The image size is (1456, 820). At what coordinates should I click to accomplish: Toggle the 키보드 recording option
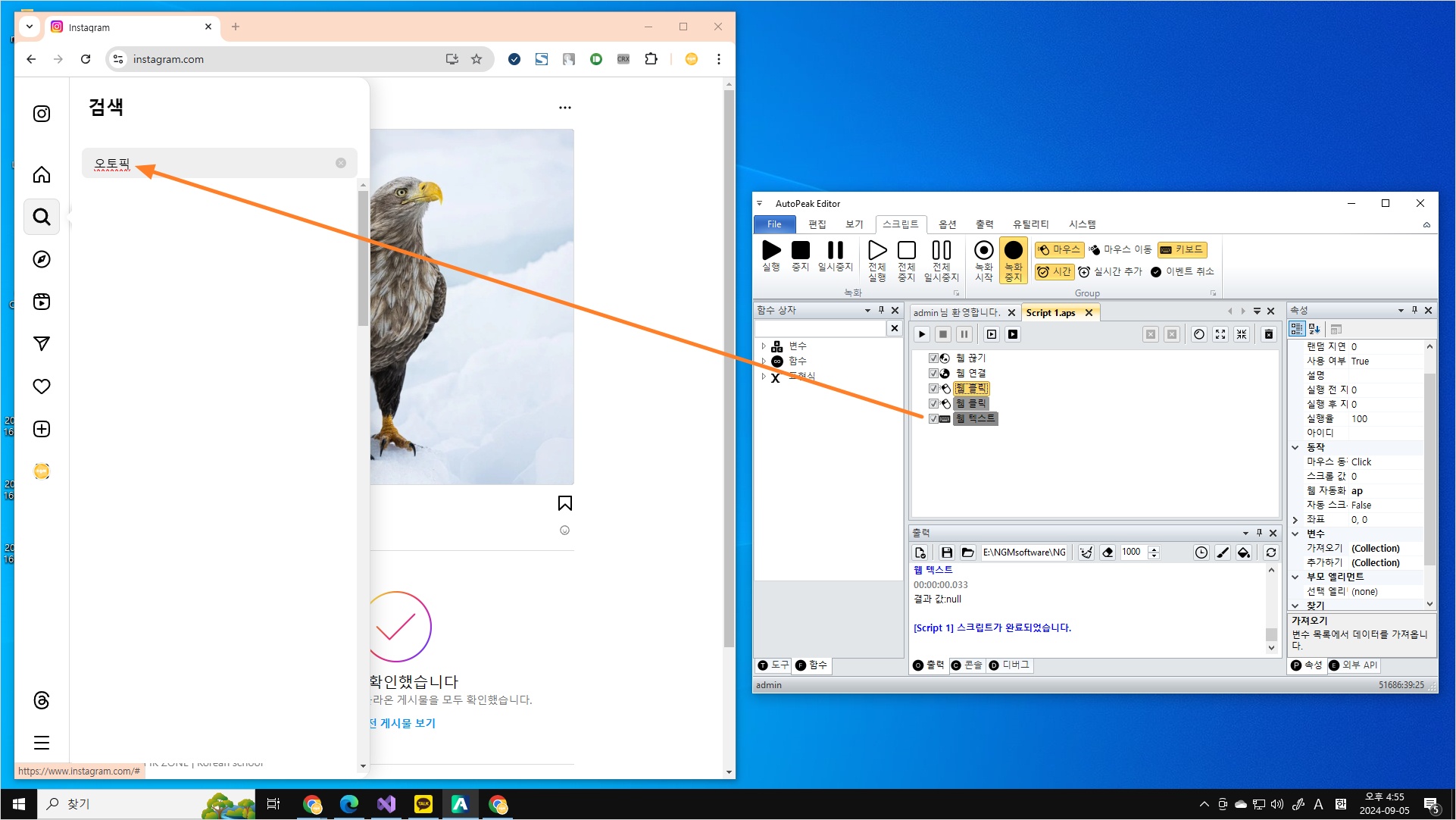click(x=1182, y=249)
